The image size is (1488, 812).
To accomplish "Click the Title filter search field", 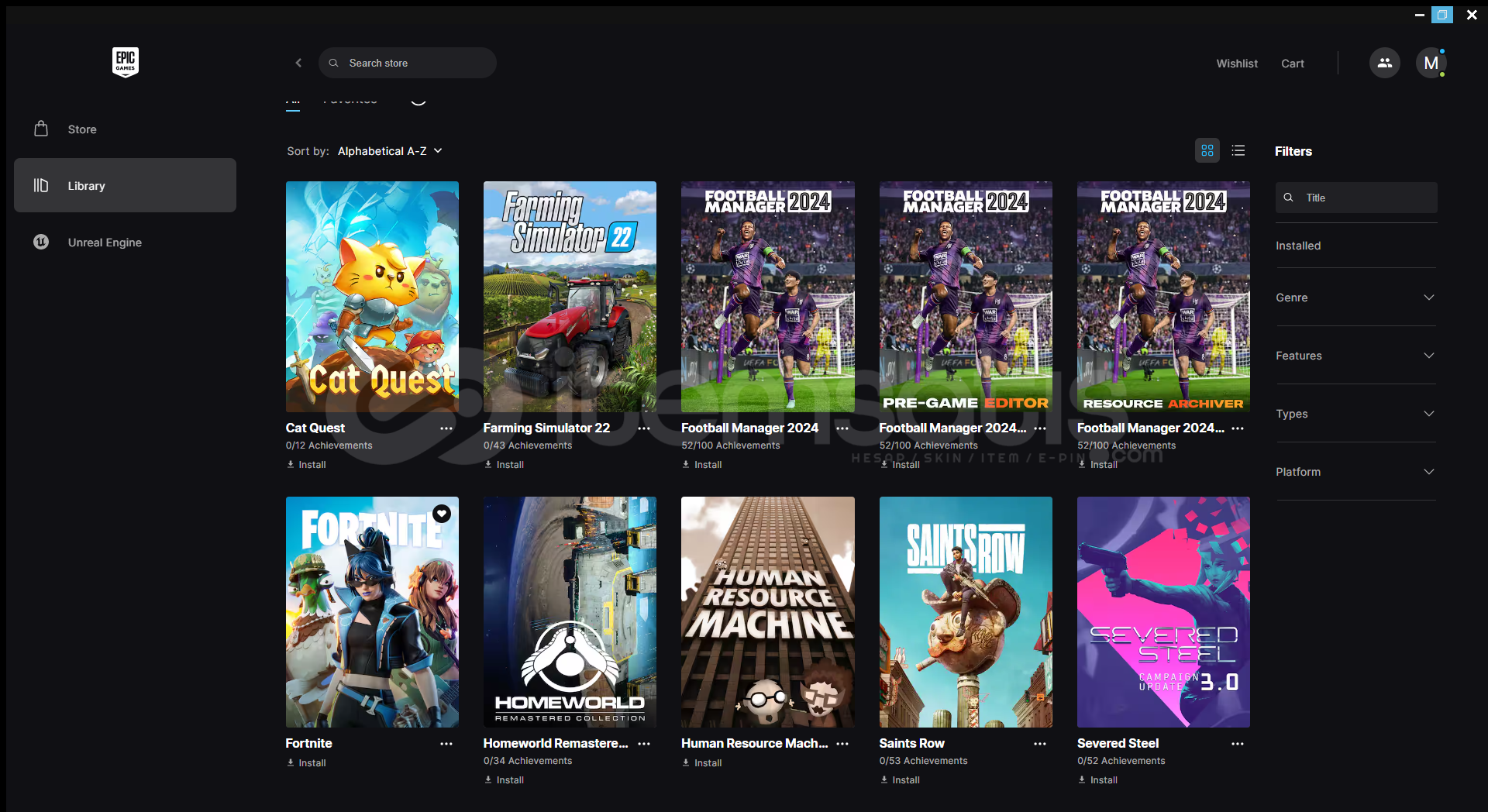I will coord(1356,198).
